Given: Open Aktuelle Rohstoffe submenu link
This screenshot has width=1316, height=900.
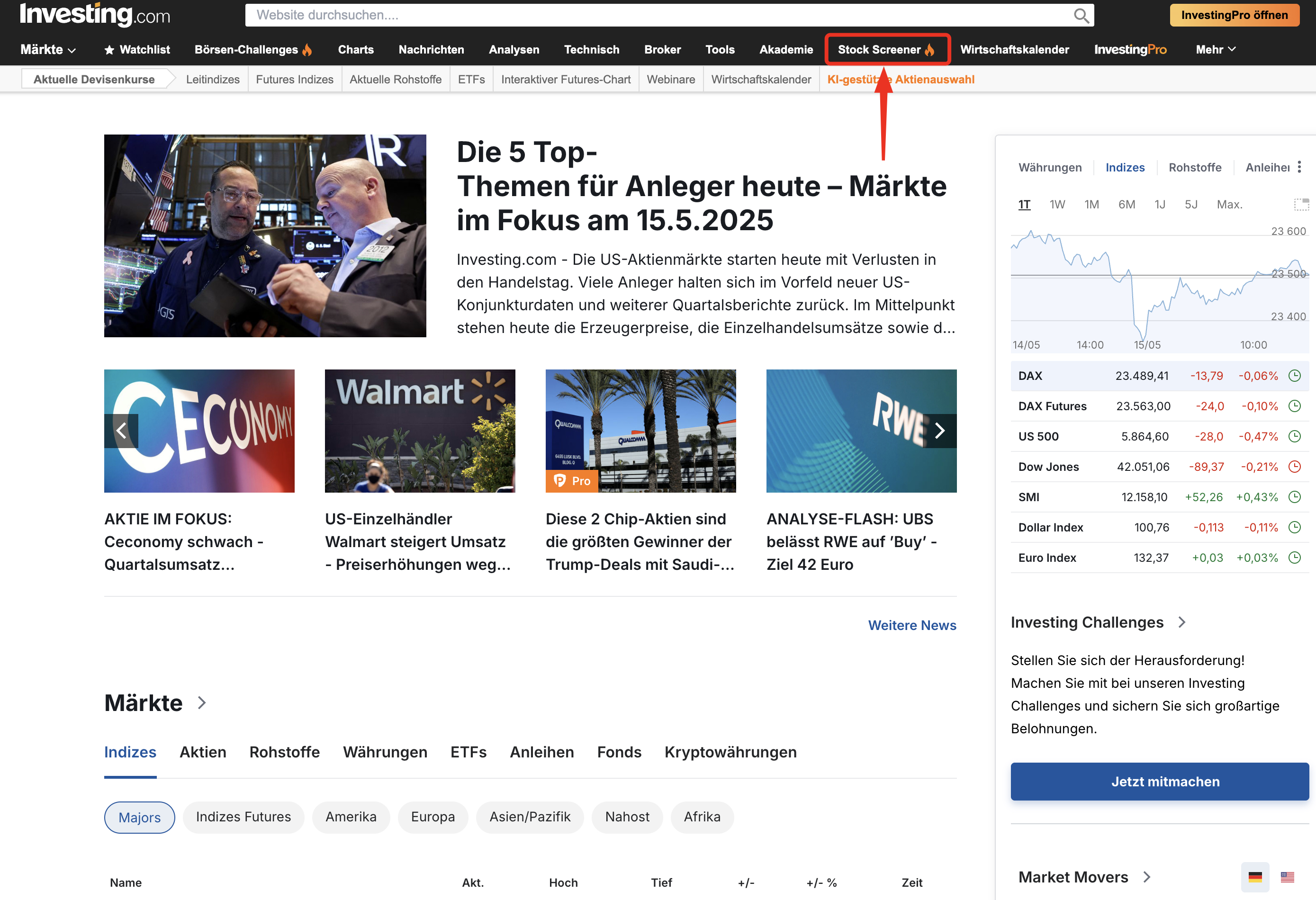Looking at the screenshot, I should 395,79.
